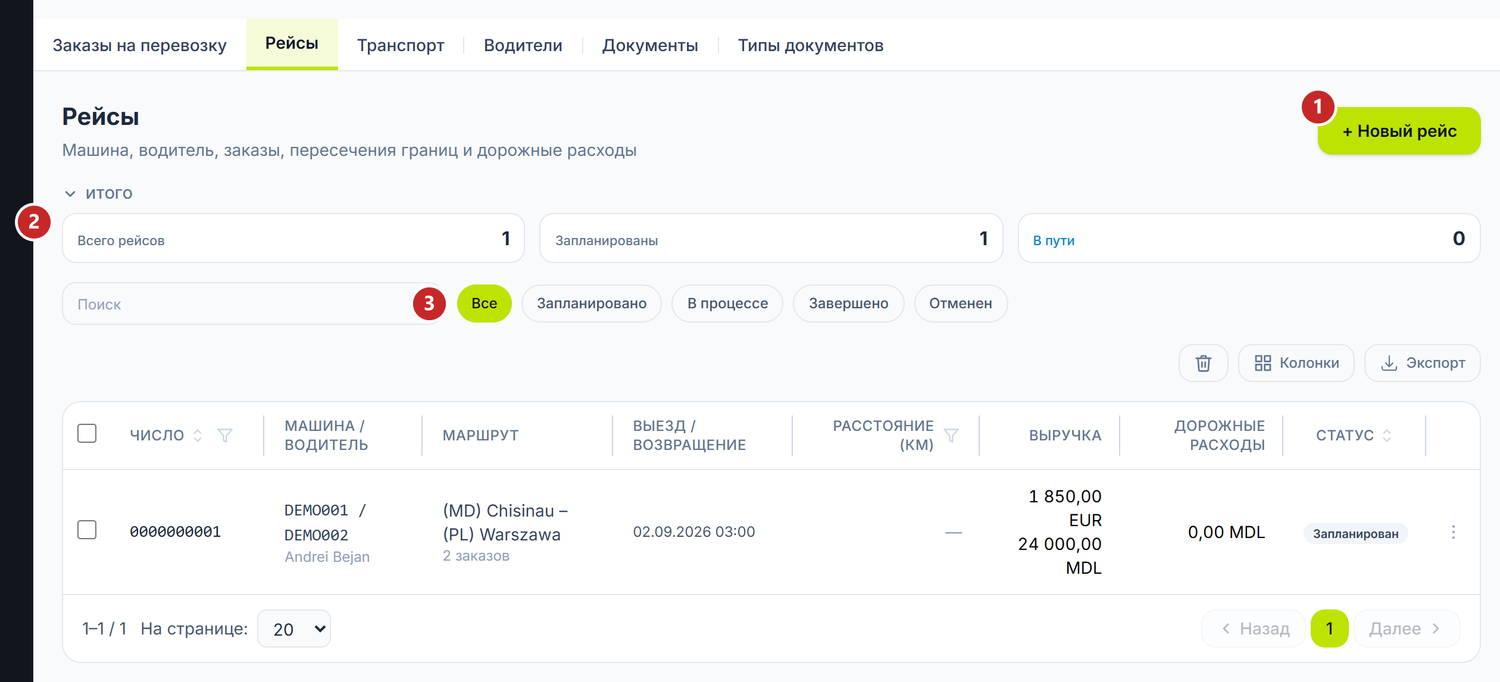Click the Запланирован status badge
Viewport: 1500px width, 682px height.
1355,534
